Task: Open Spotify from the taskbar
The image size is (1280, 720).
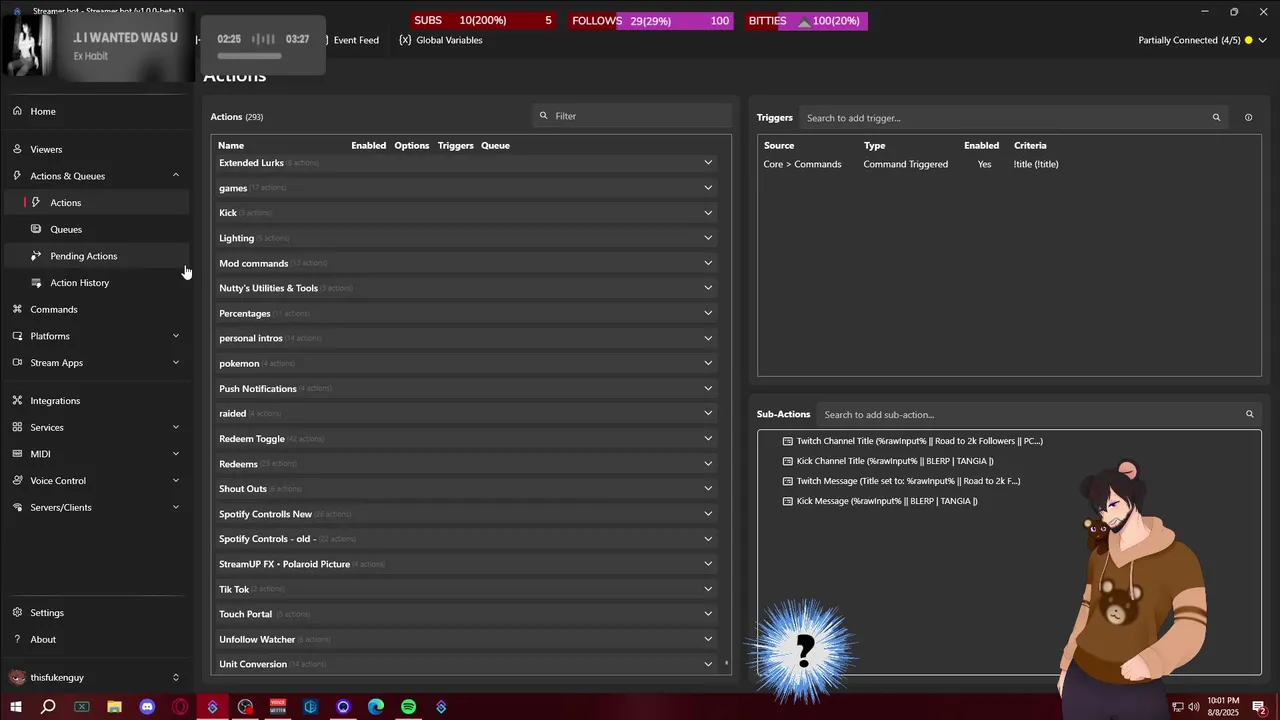Action: point(408,707)
